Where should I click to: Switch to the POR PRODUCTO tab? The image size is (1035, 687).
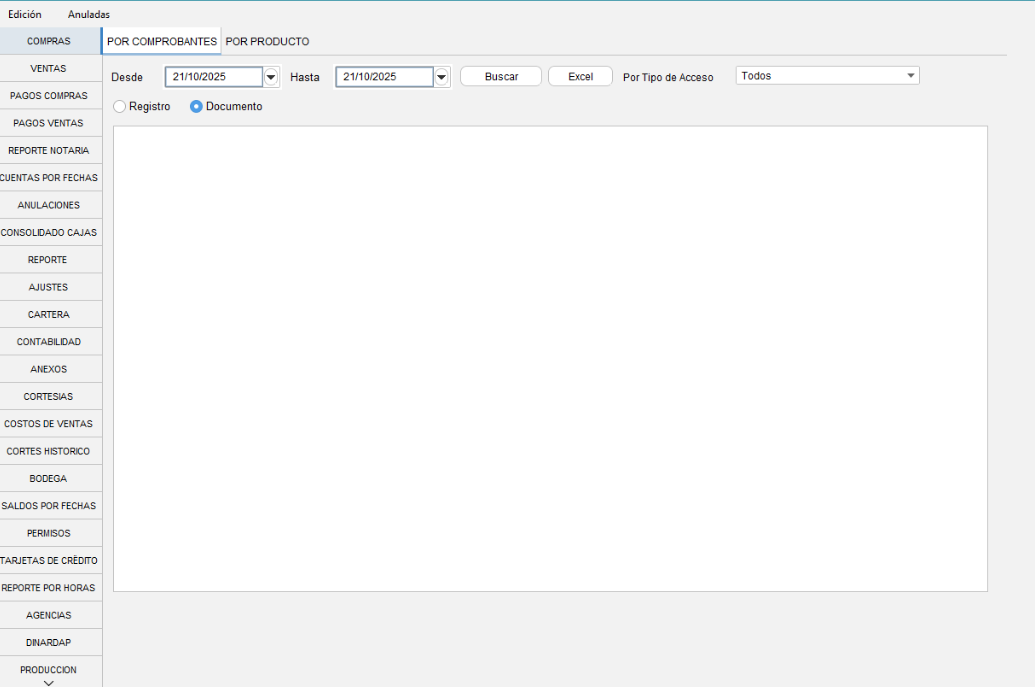pyautogui.click(x=267, y=42)
